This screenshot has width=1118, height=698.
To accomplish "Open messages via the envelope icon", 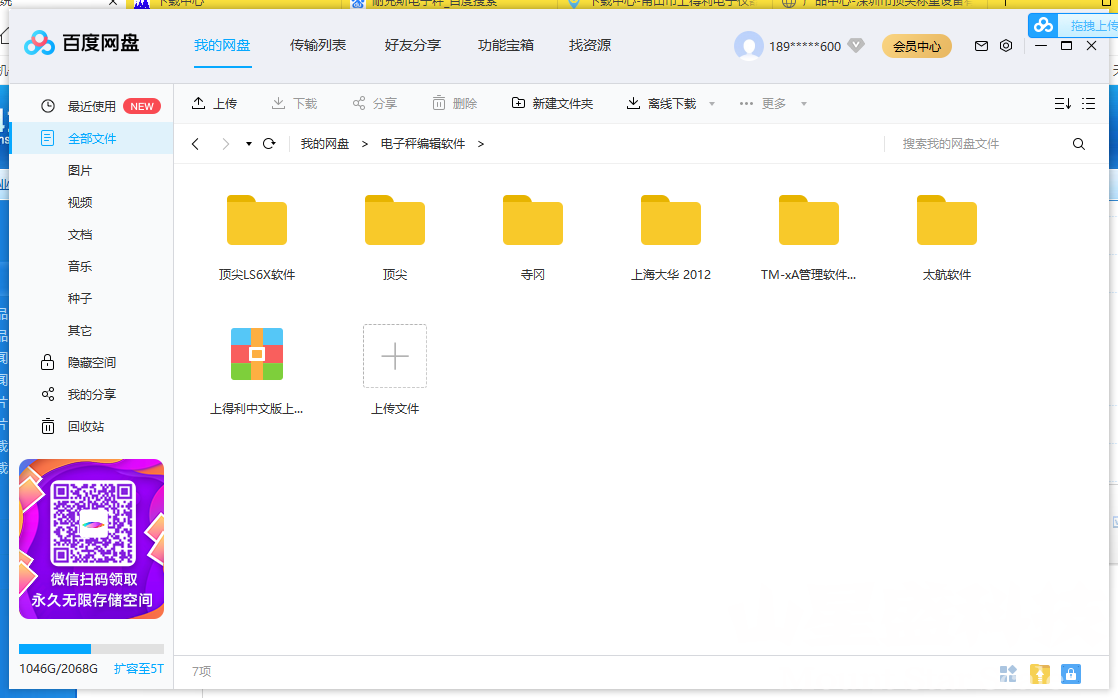I will point(981,46).
